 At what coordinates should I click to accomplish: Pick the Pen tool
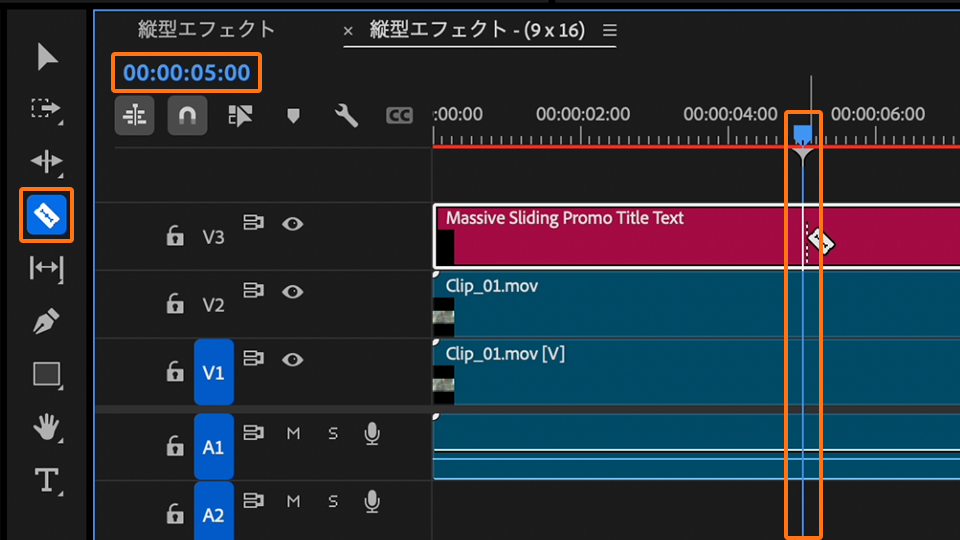pyautogui.click(x=47, y=321)
